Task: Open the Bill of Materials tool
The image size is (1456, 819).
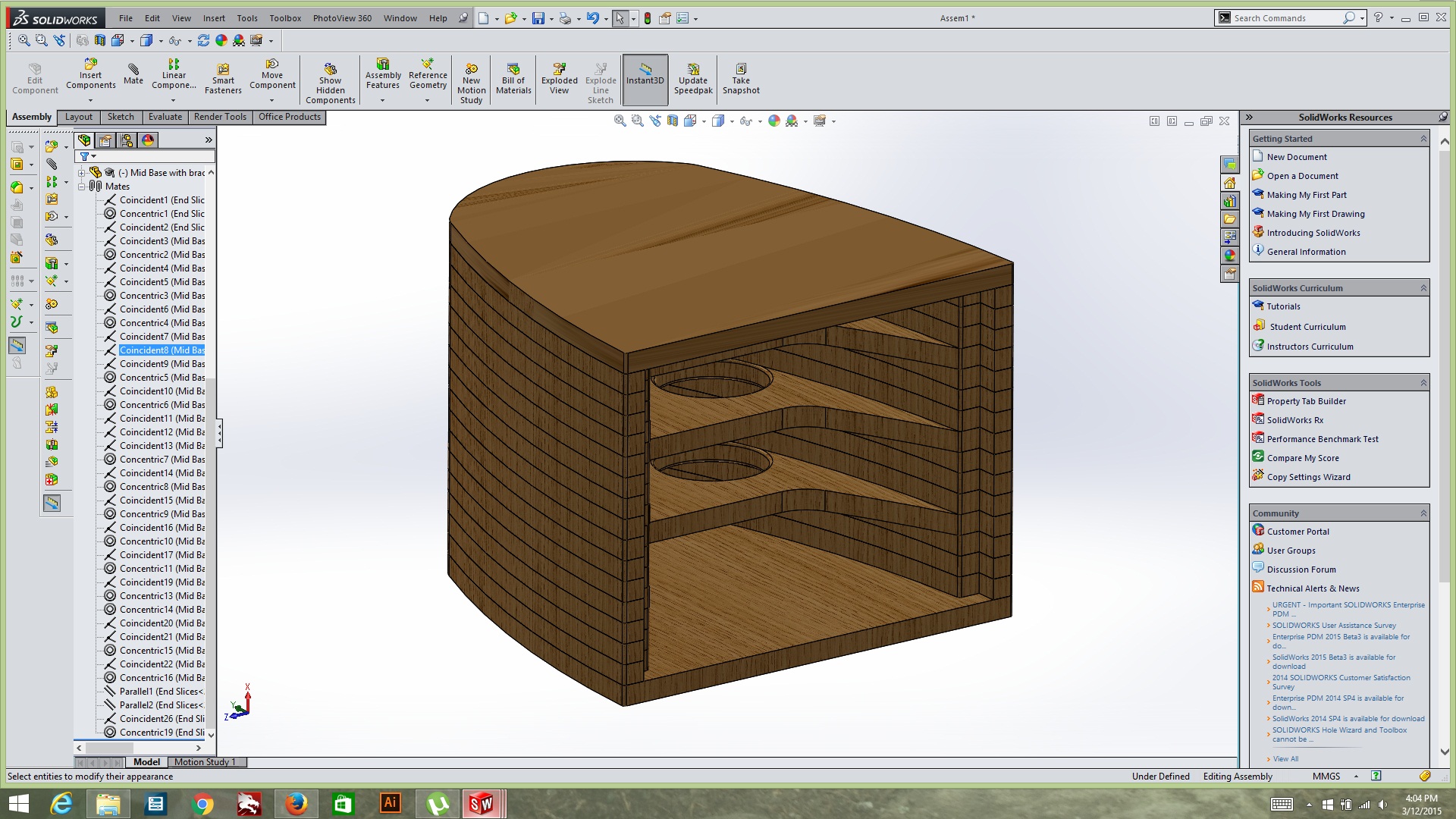Action: pyautogui.click(x=513, y=79)
